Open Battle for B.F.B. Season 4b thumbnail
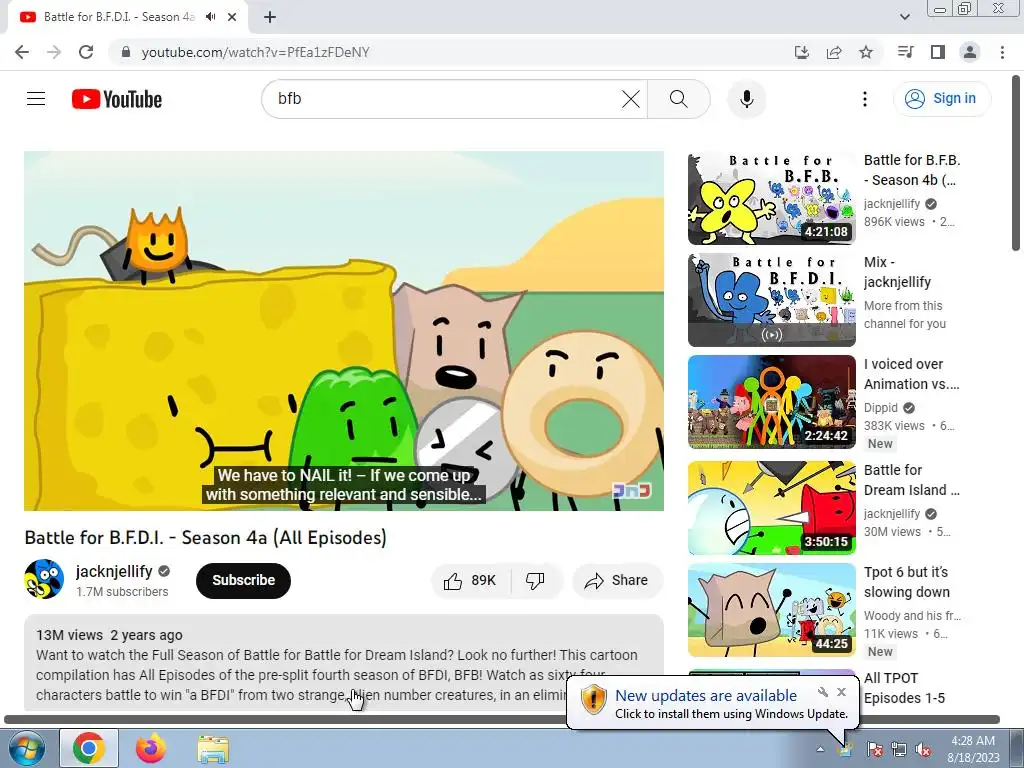This screenshot has height=768, width=1024. [771, 199]
